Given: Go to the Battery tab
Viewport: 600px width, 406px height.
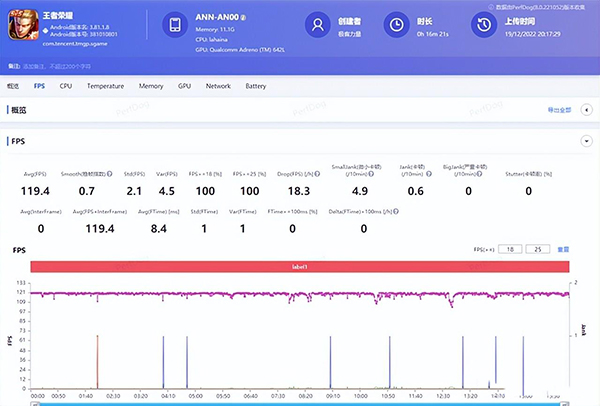Looking at the screenshot, I should tap(256, 87).
